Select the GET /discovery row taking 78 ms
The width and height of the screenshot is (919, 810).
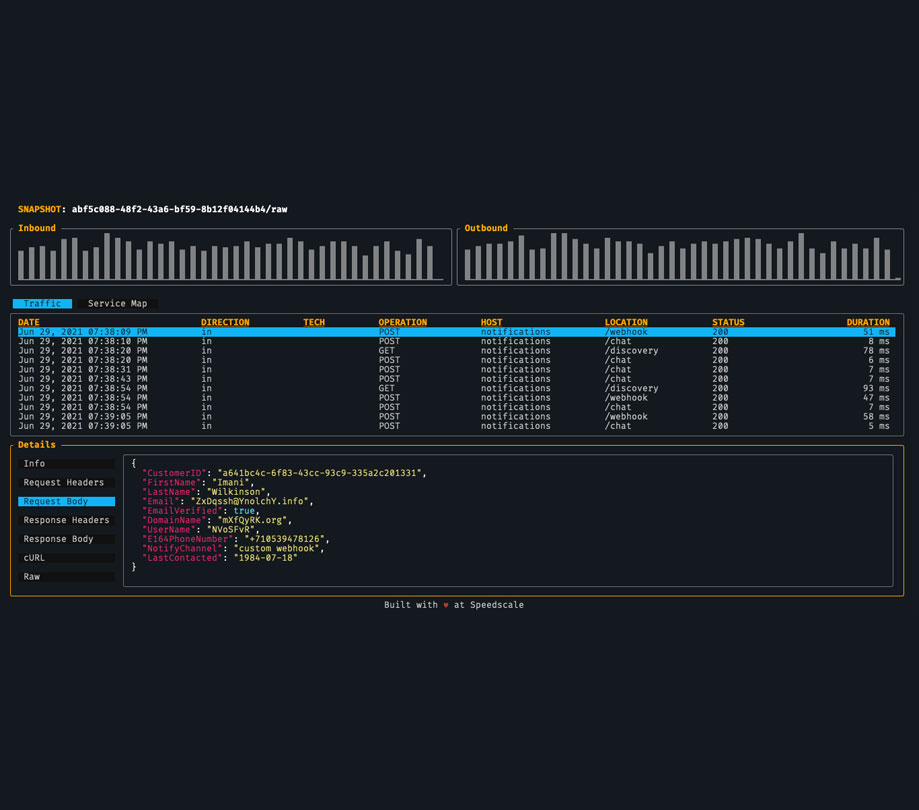[x=457, y=350]
